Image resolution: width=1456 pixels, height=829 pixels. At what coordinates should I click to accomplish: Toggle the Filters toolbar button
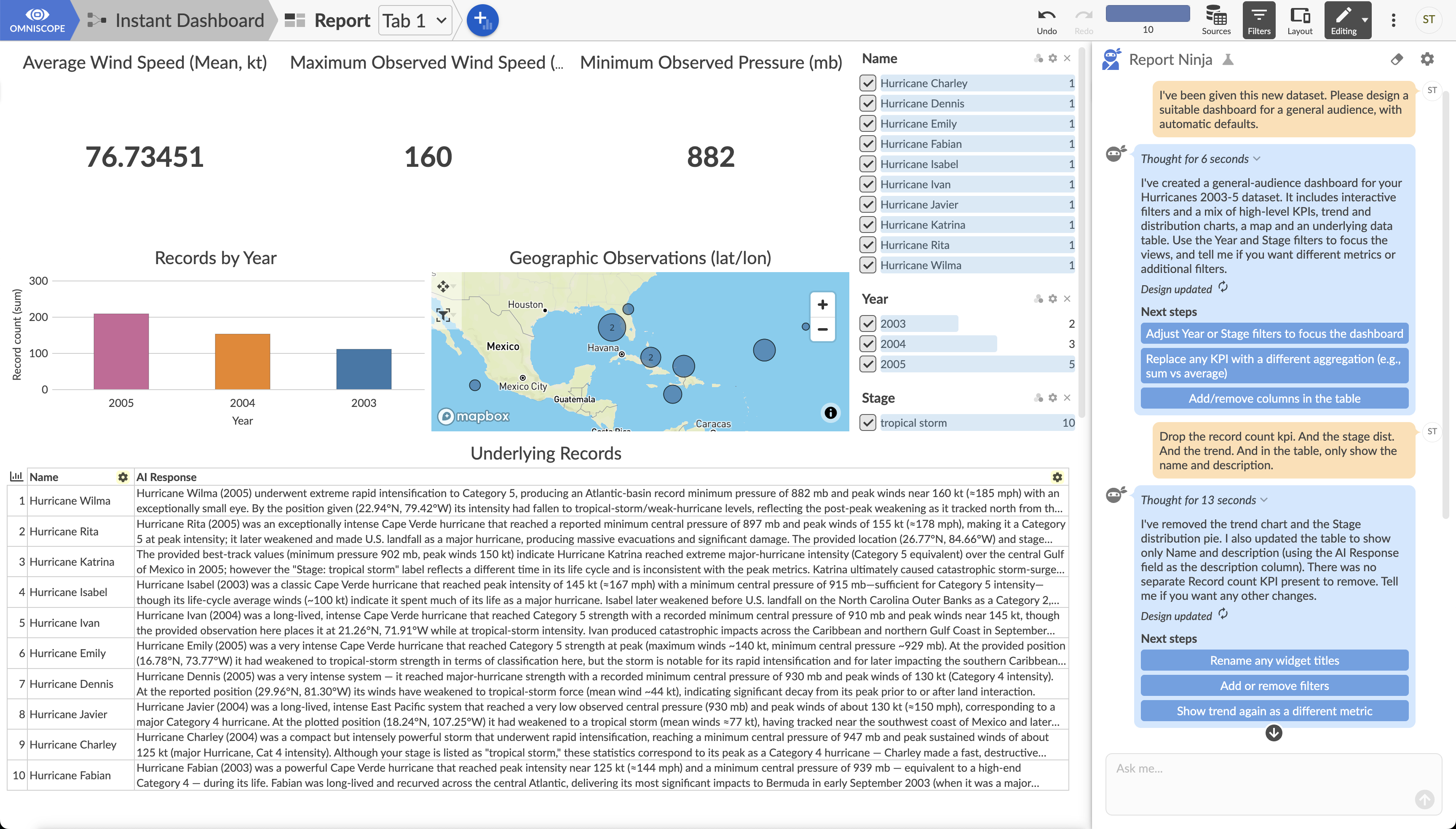coord(1258,20)
